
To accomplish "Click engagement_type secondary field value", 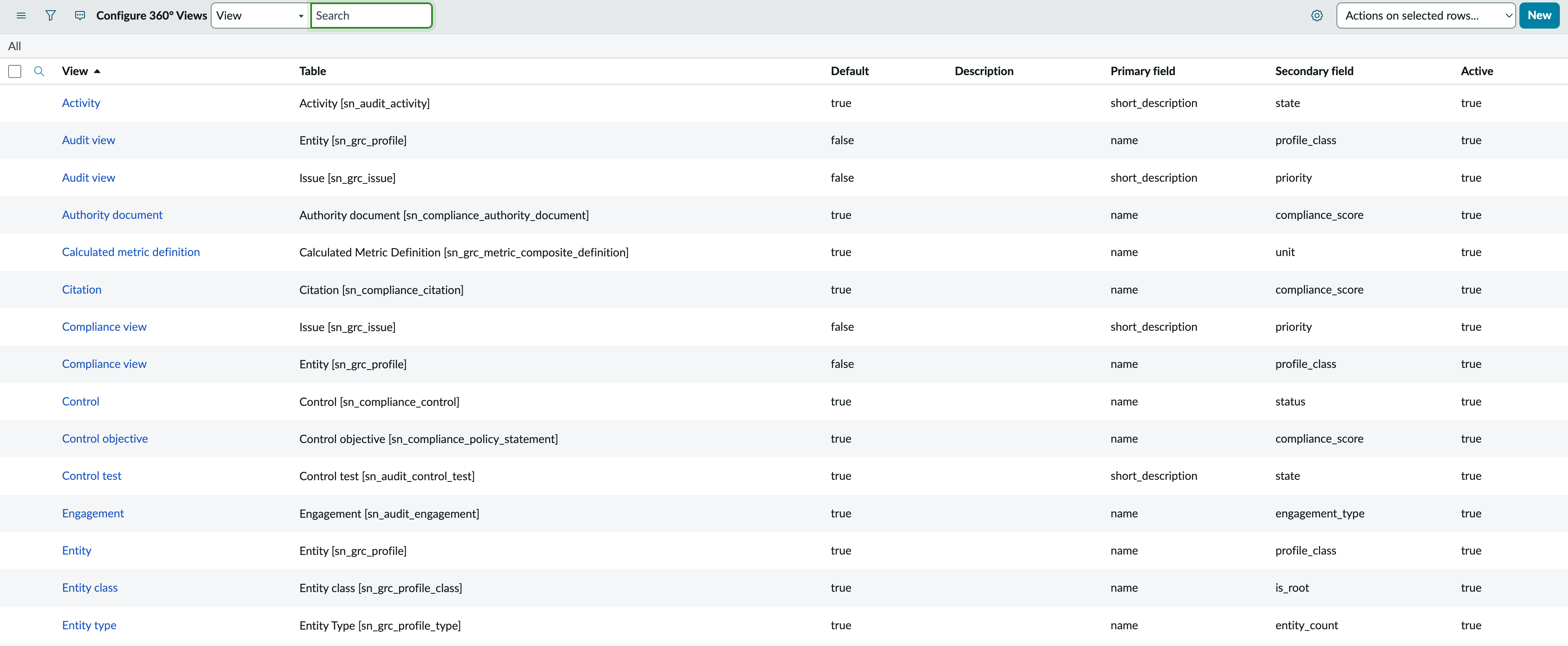I will [x=1320, y=514].
